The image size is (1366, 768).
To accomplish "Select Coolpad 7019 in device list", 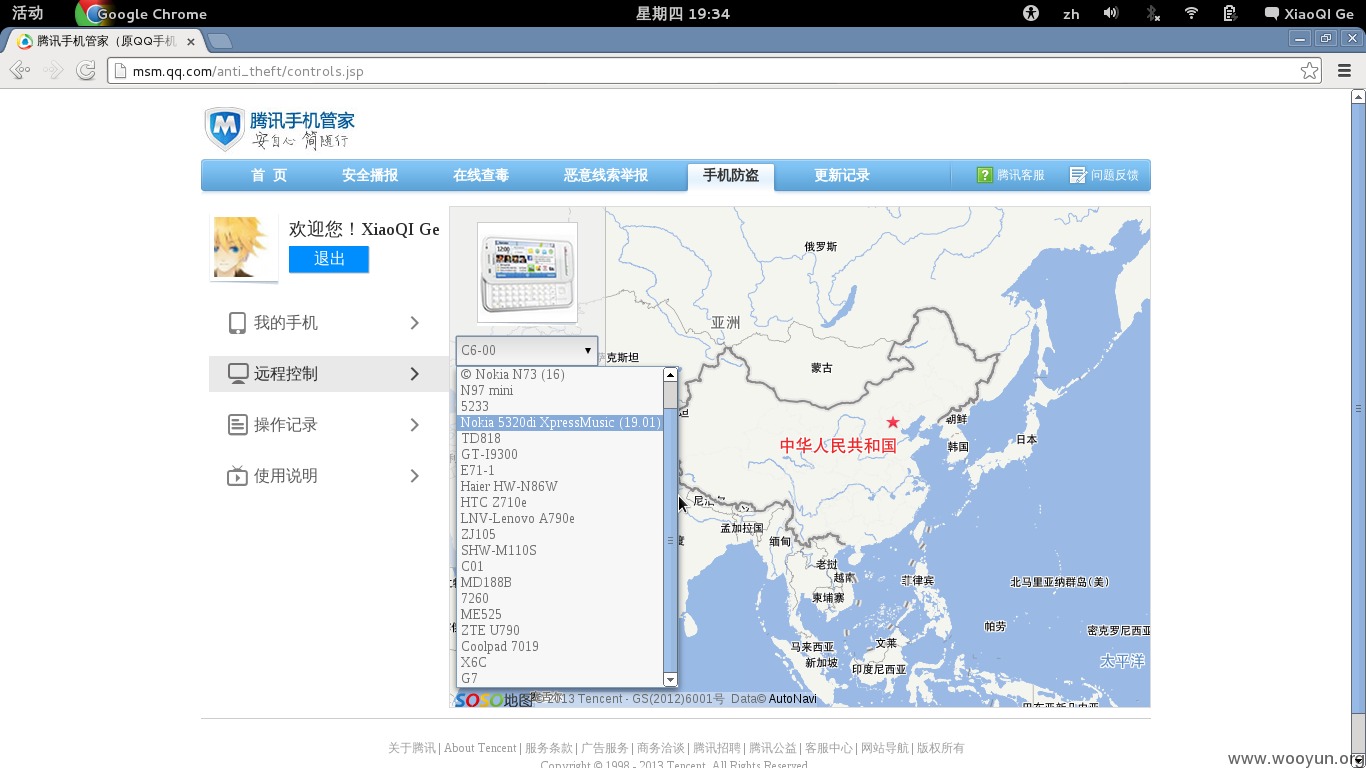I will point(560,646).
